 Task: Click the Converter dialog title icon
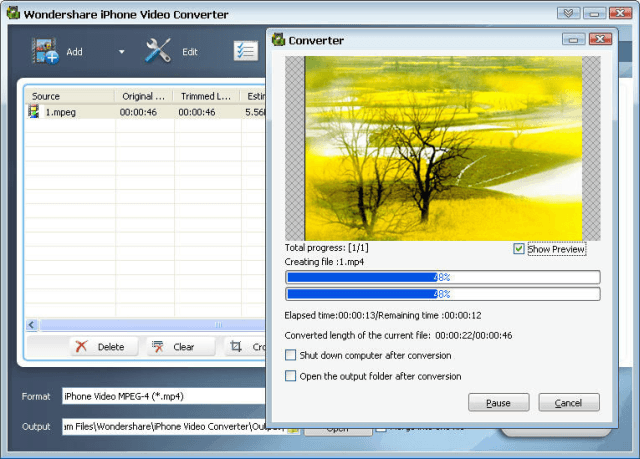278,40
